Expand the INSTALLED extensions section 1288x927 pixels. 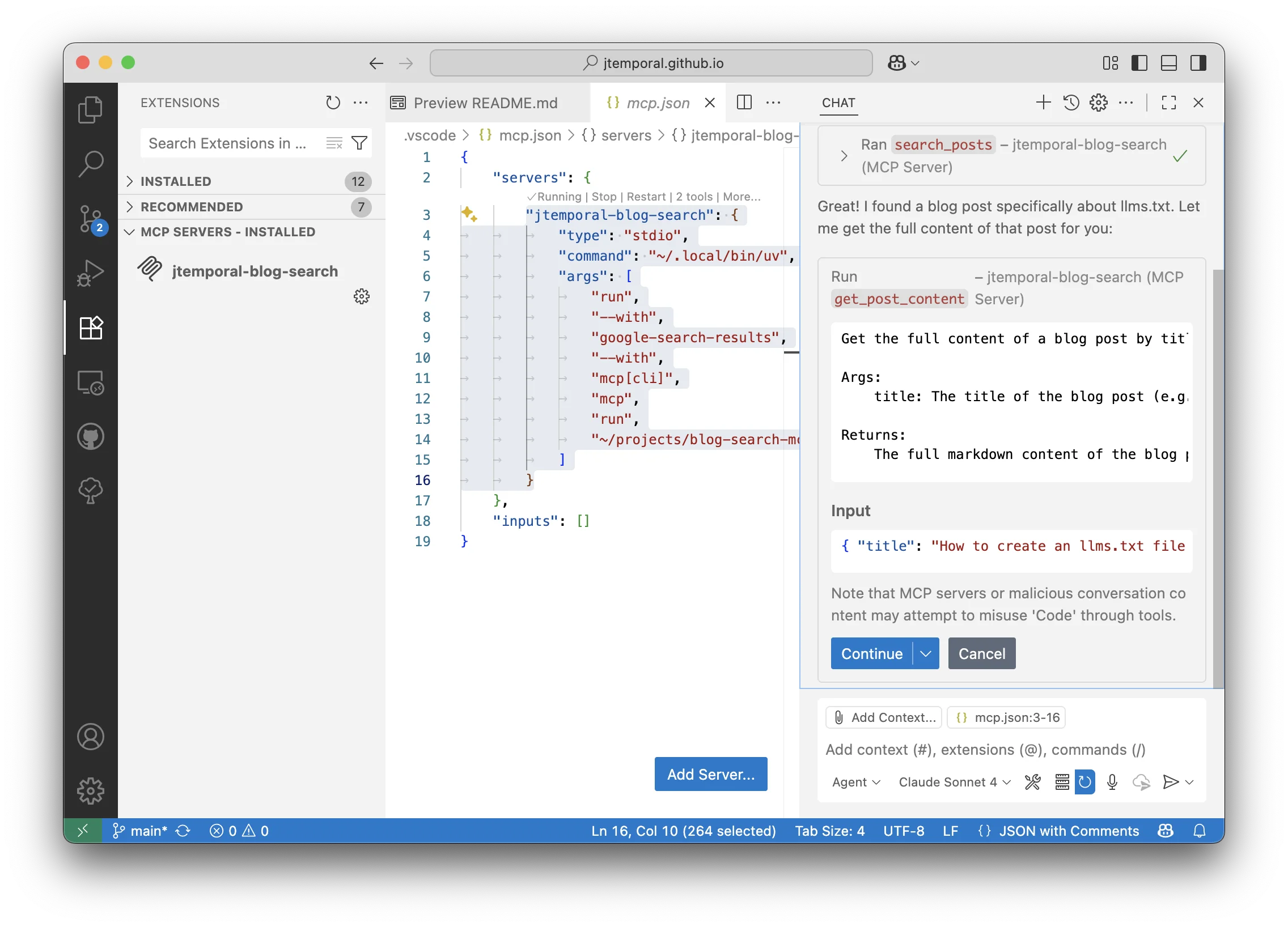point(176,181)
